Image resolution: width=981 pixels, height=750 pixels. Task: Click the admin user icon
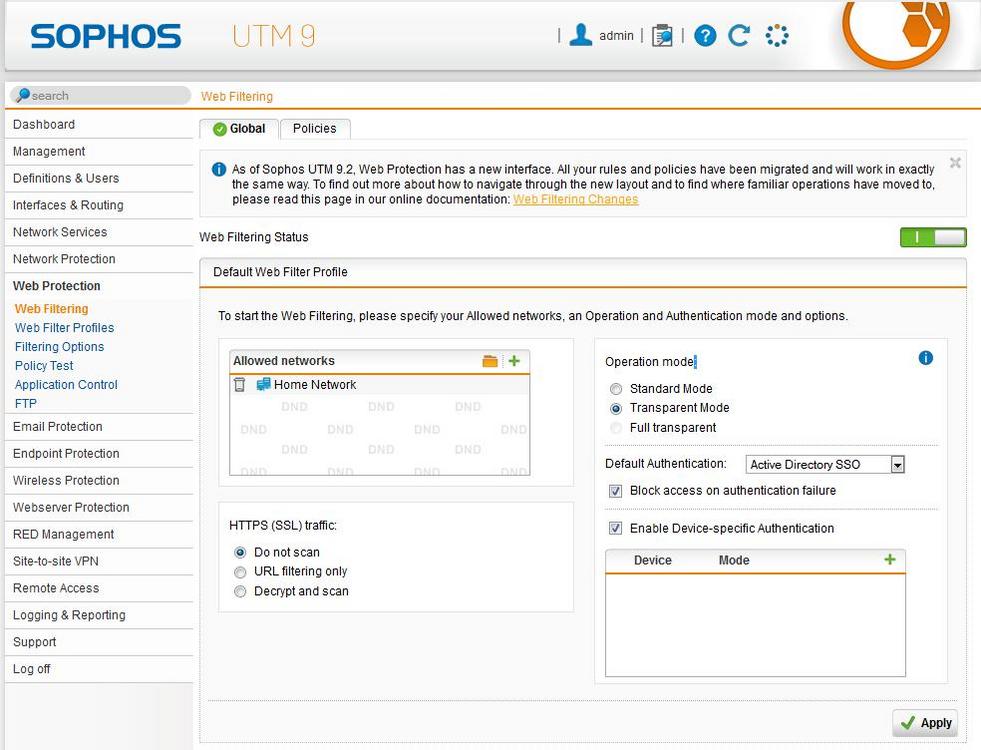click(581, 35)
